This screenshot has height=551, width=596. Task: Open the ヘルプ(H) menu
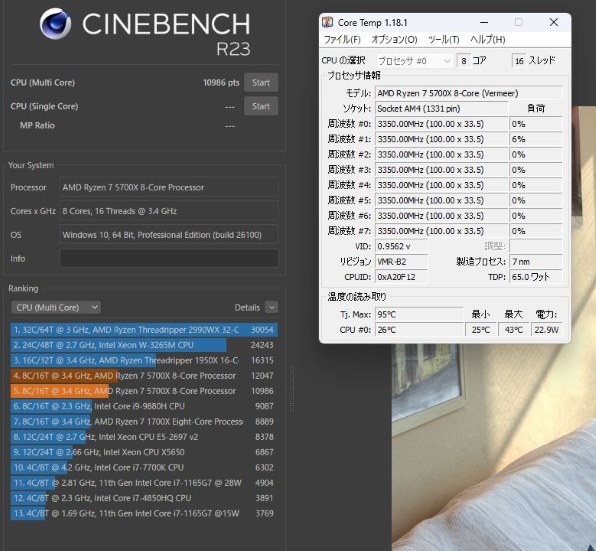pos(488,39)
